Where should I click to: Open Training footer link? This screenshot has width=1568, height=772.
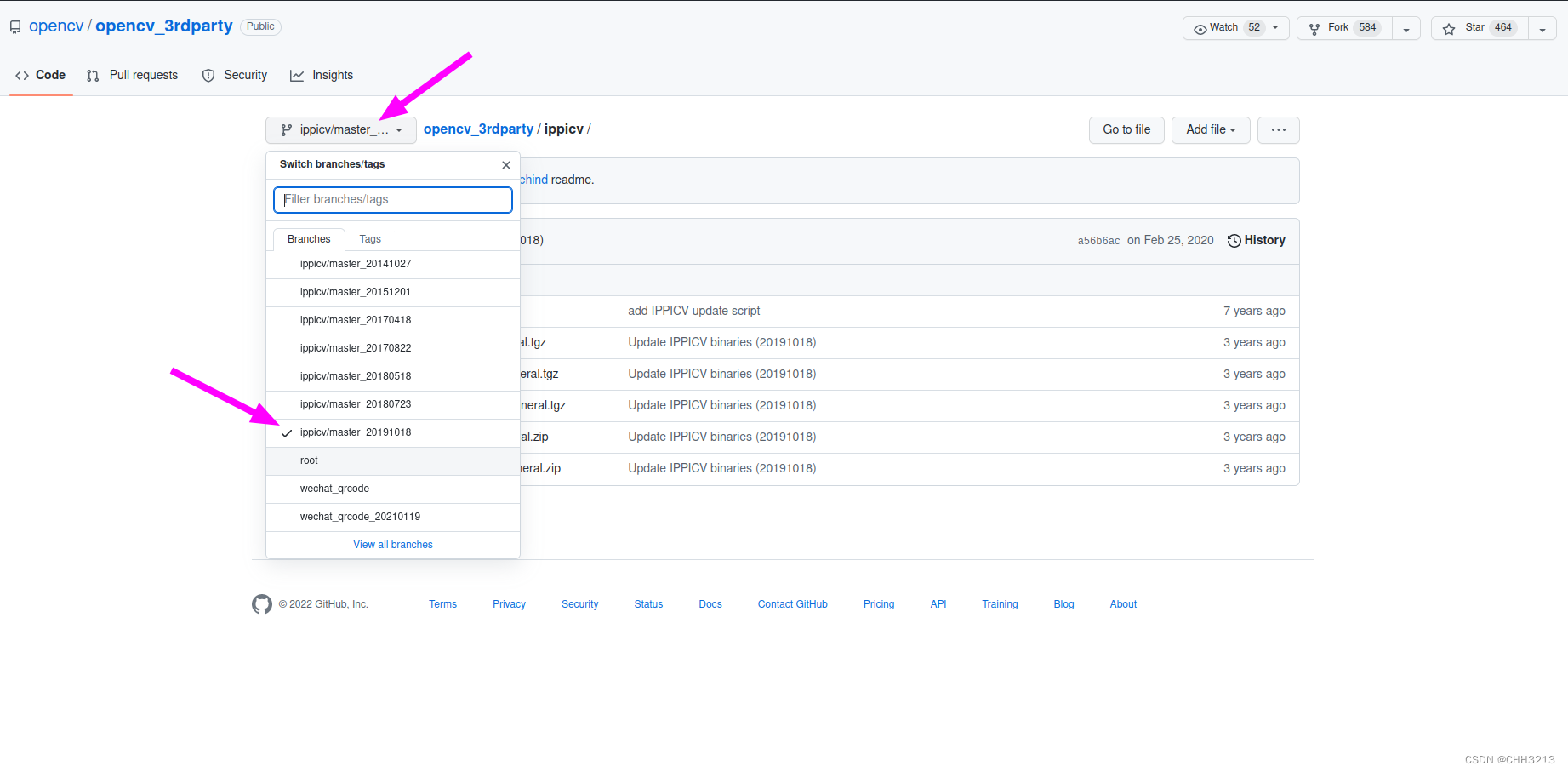click(x=1000, y=604)
